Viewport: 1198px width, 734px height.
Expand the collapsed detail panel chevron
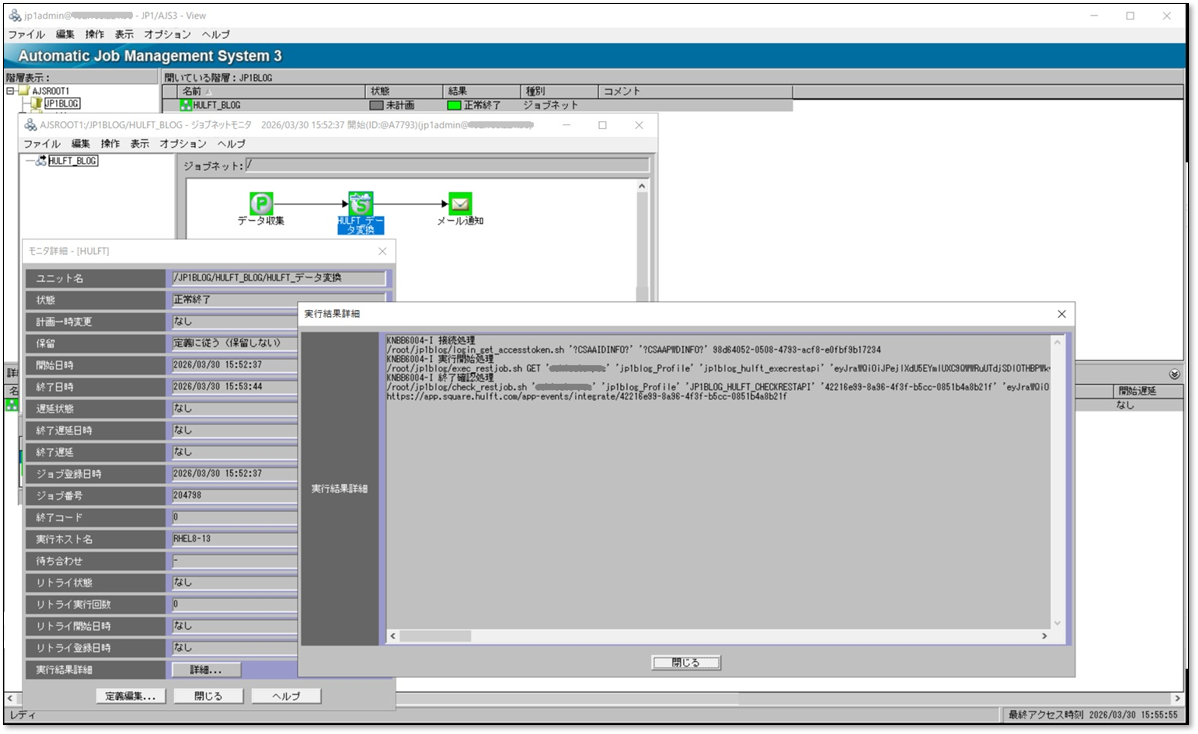pyautogui.click(x=1174, y=374)
